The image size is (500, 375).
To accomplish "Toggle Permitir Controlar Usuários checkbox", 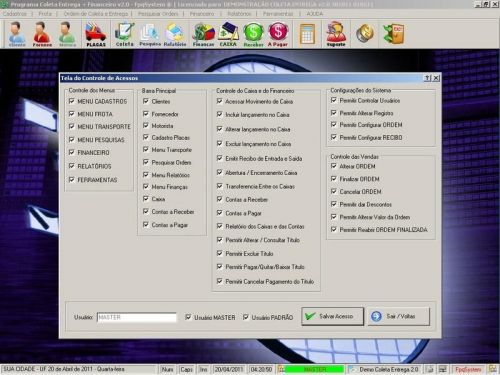I will point(334,100).
